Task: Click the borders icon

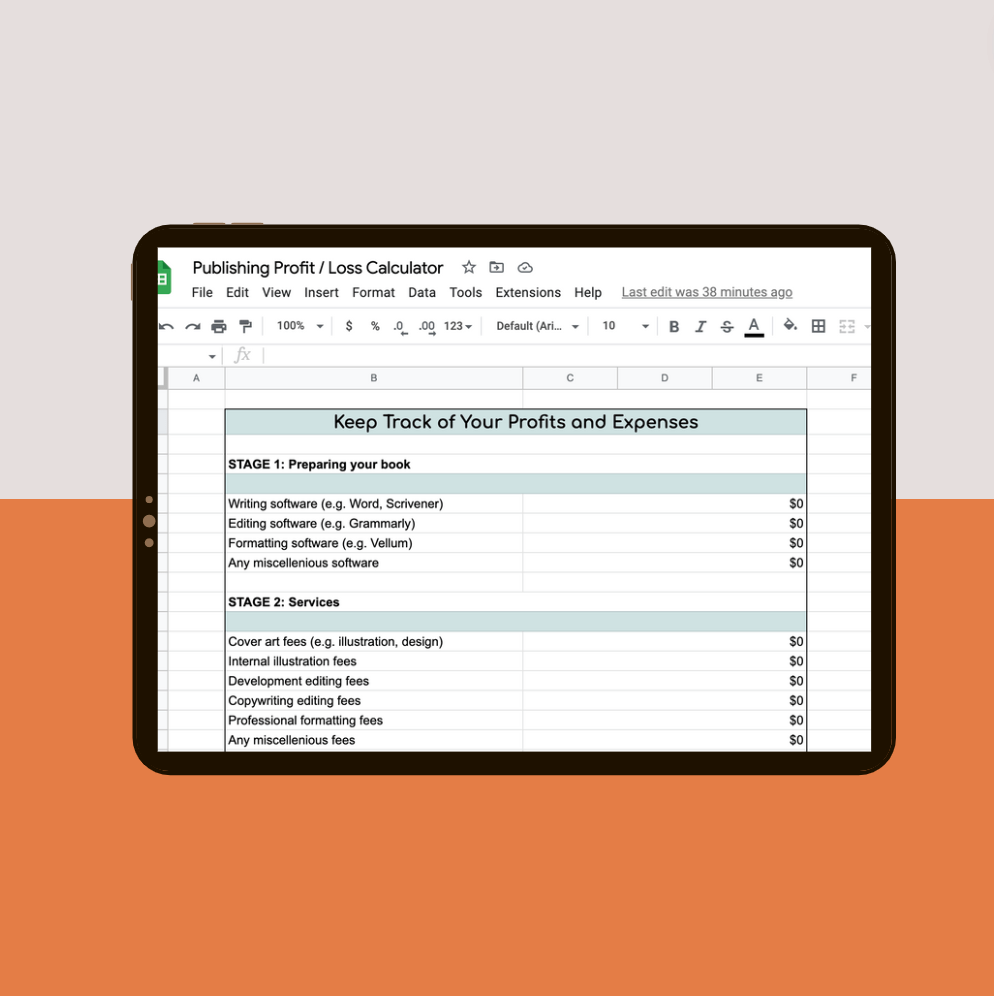Action: pos(818,326)
